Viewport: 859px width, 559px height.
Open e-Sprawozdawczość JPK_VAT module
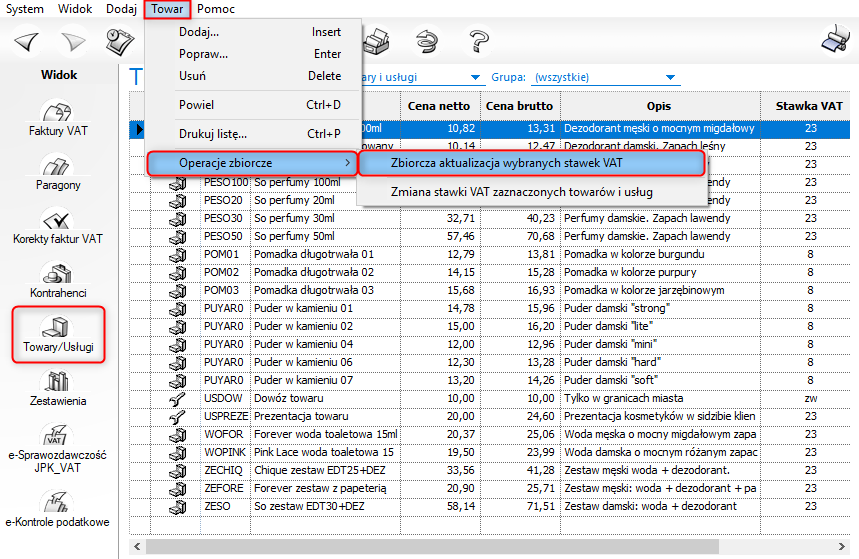point(58,447)
